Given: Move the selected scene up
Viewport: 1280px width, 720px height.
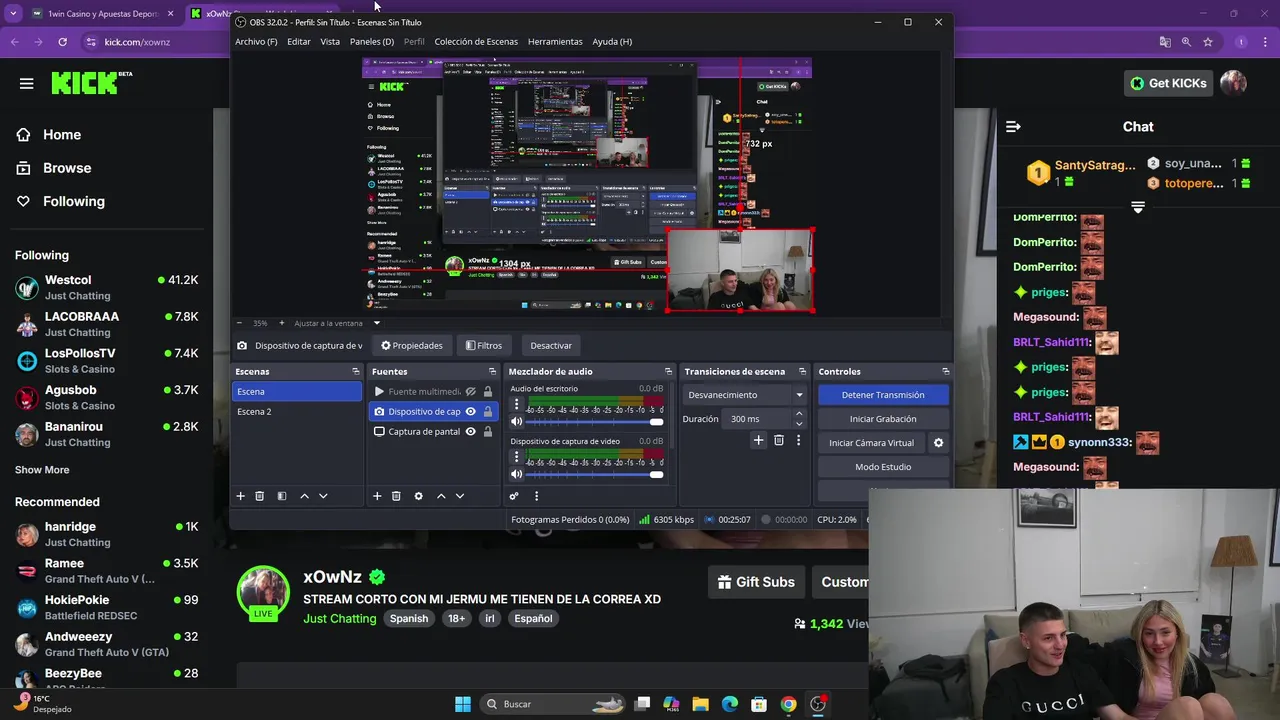Looking at the screenshot, I should pyautogui.click(x=304, y=496).
